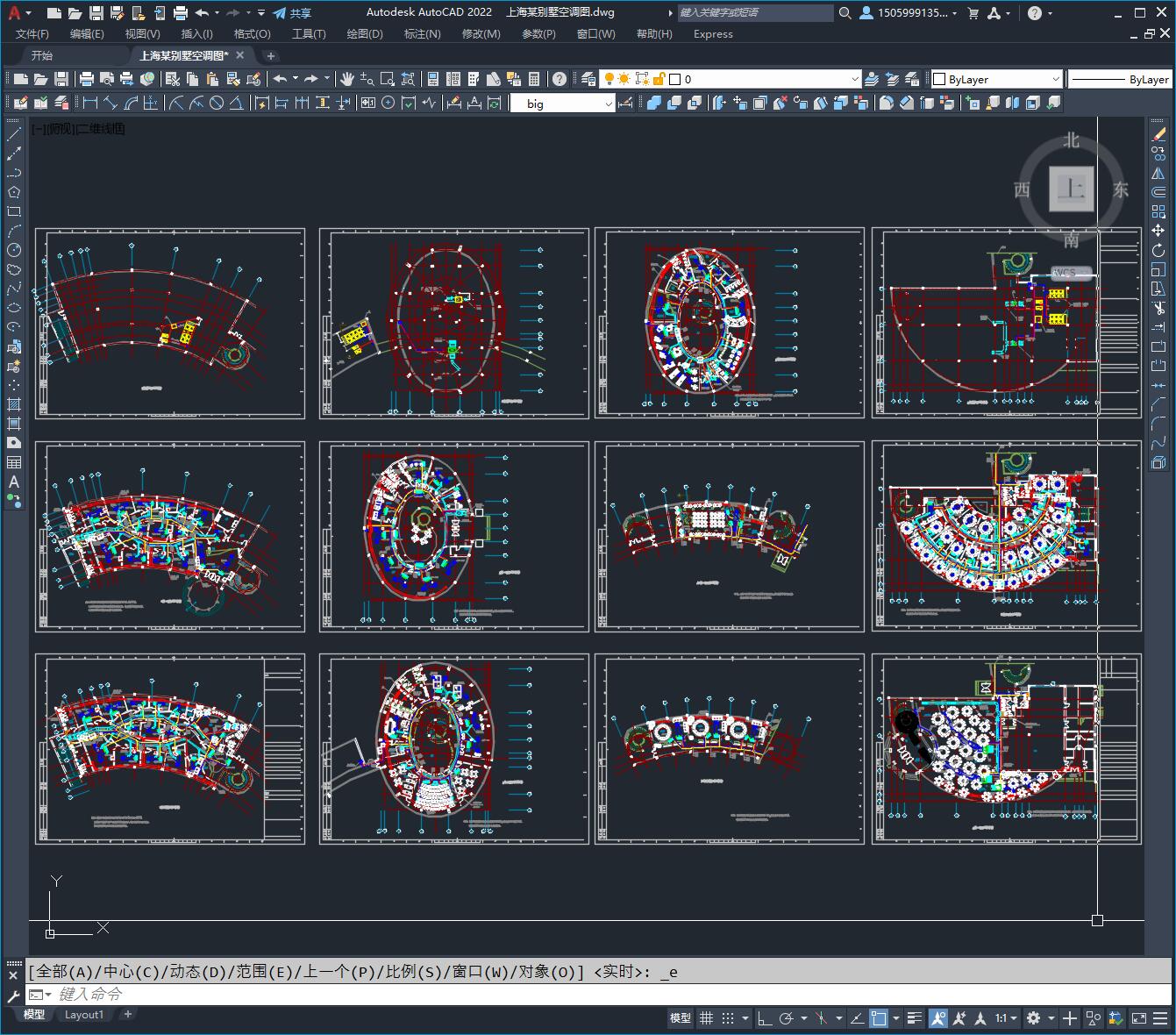The height and width of the screenshot is (1035, 1176).
Task: Click the keyword search input field
Action: tap(755, 13)
